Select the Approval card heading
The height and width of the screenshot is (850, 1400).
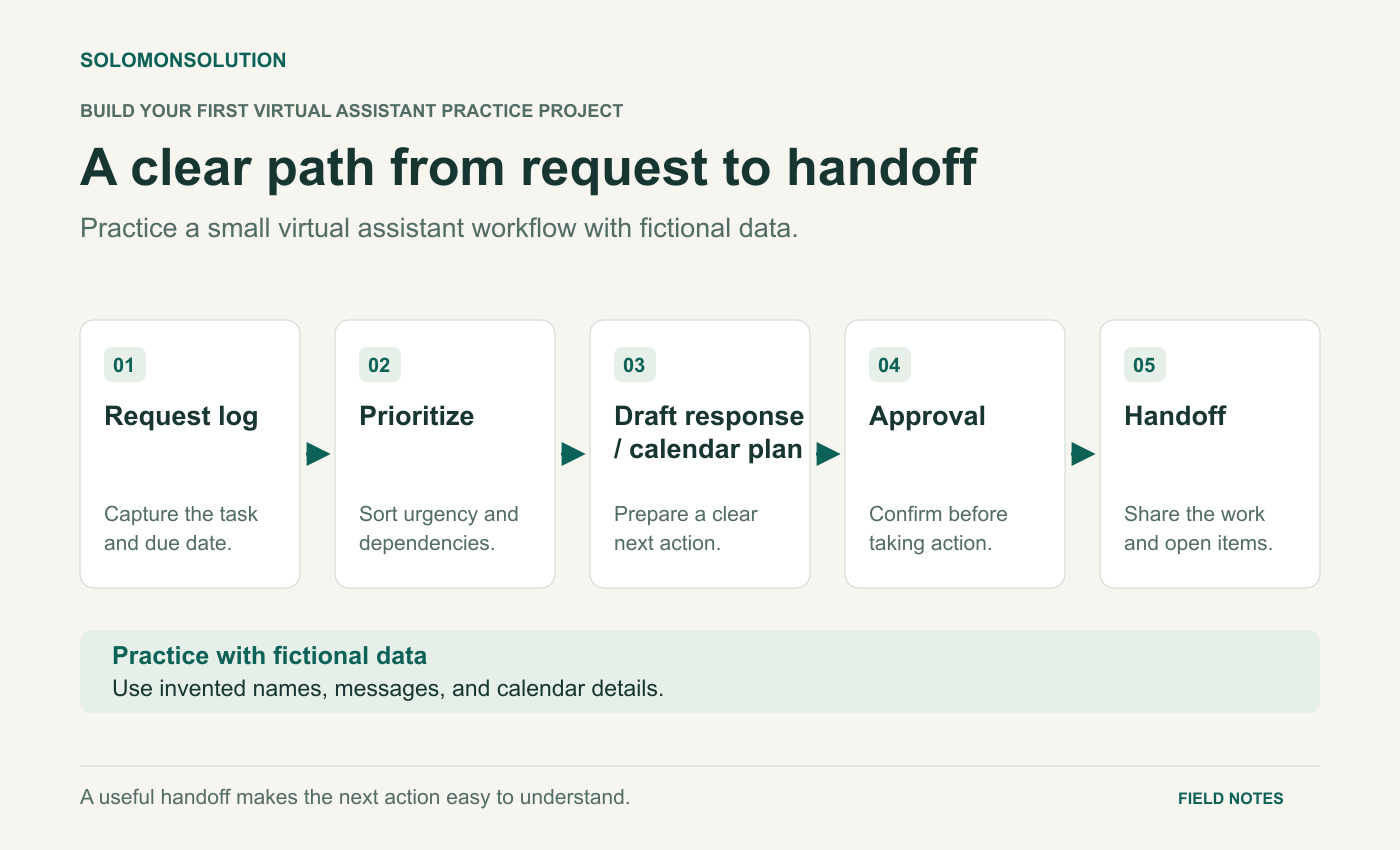point(927,416)
